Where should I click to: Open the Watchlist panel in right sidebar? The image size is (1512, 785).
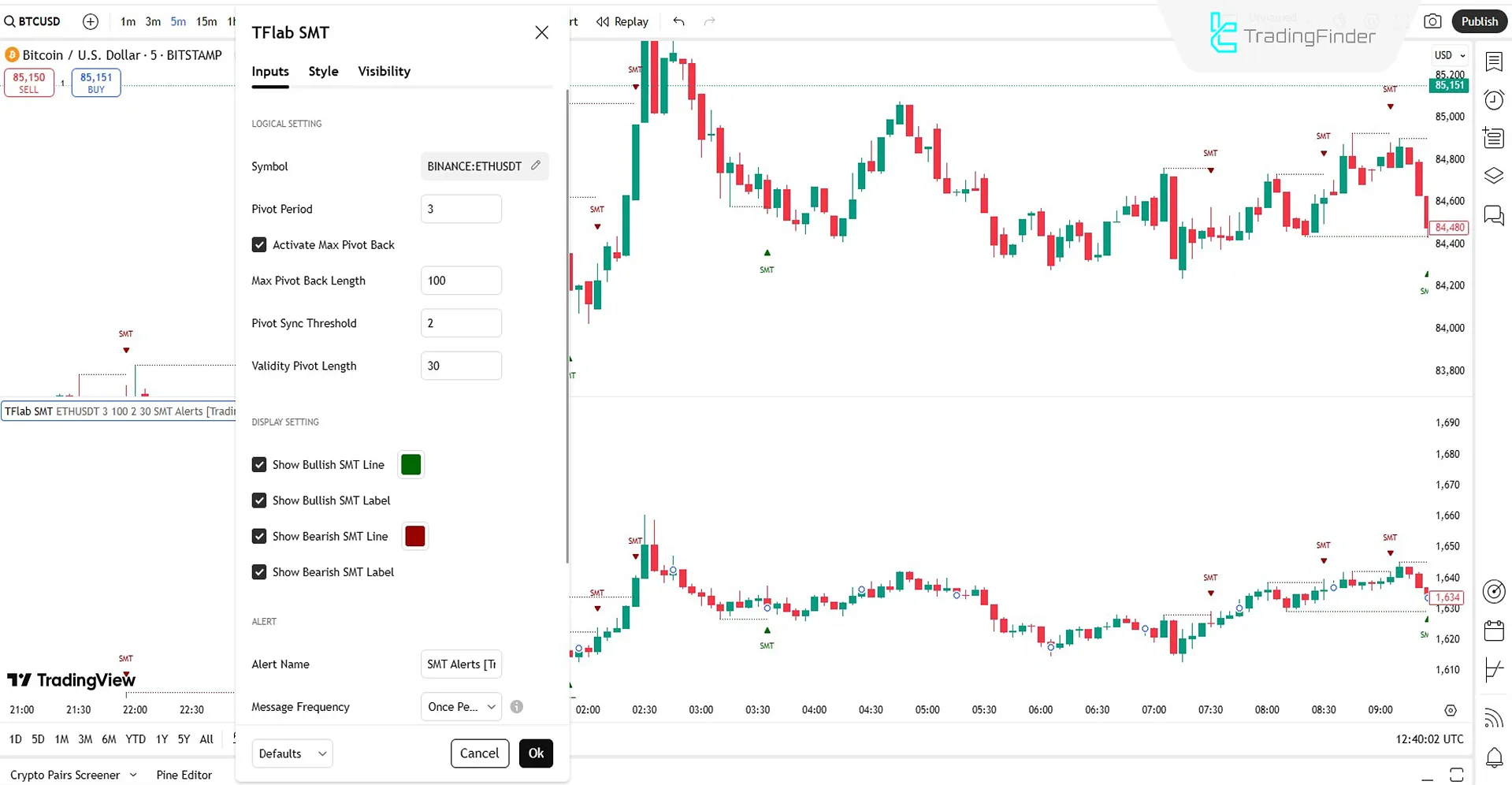[x=1493, y=62]
